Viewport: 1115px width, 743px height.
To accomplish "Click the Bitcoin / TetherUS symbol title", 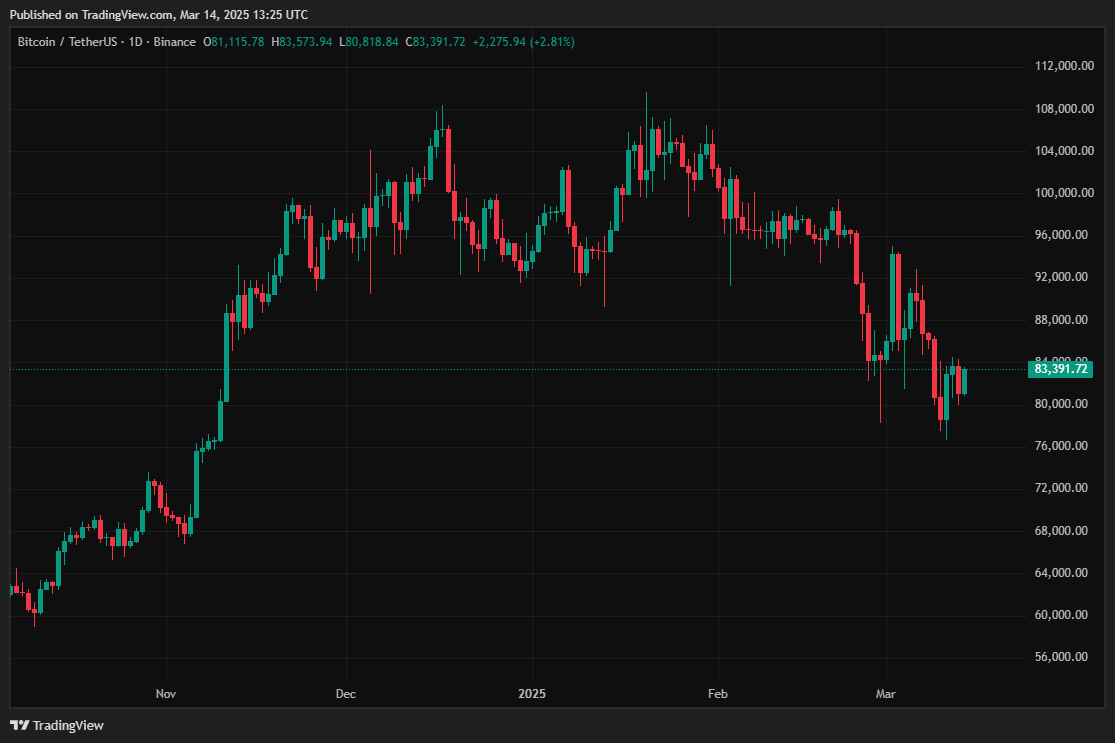I will click(x=67, y=42).
